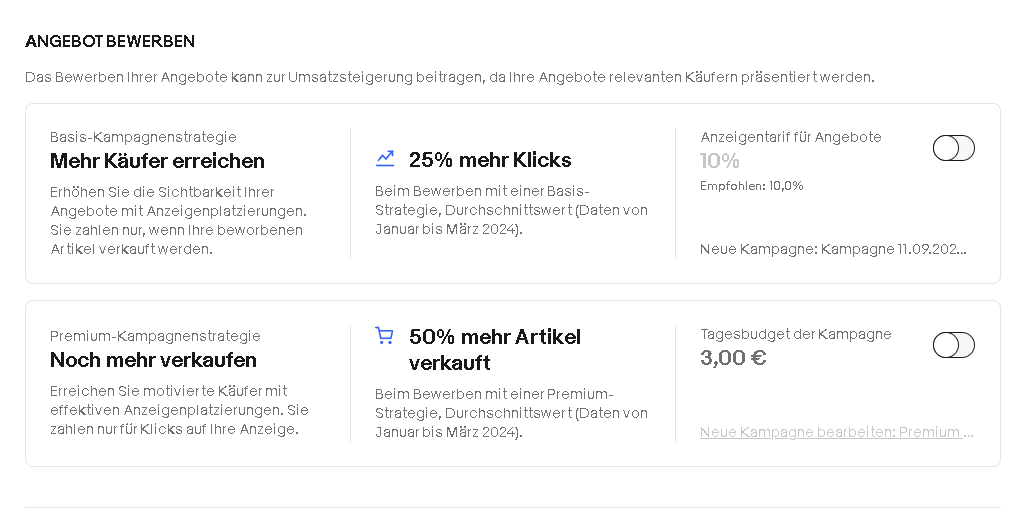This screenshot has width=1031, height=515.
Task: Click the rising-chart icon beside 25% mehr Klicks
Action: [x=385, y=159]
